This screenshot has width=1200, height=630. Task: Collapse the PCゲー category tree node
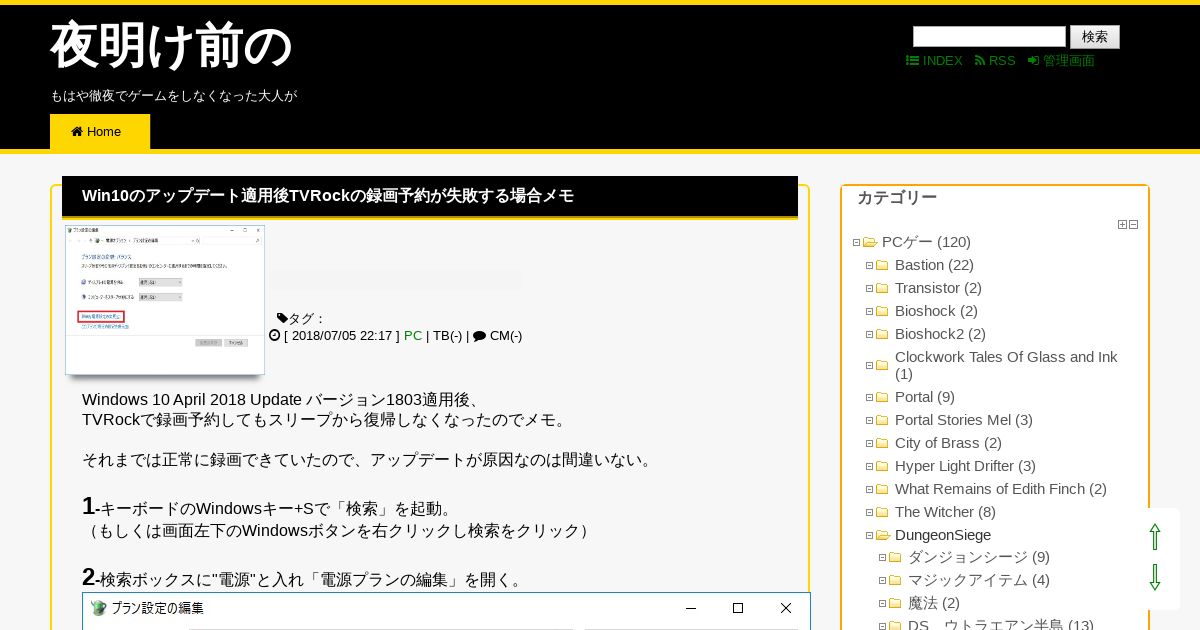click(x=857, y=243)
